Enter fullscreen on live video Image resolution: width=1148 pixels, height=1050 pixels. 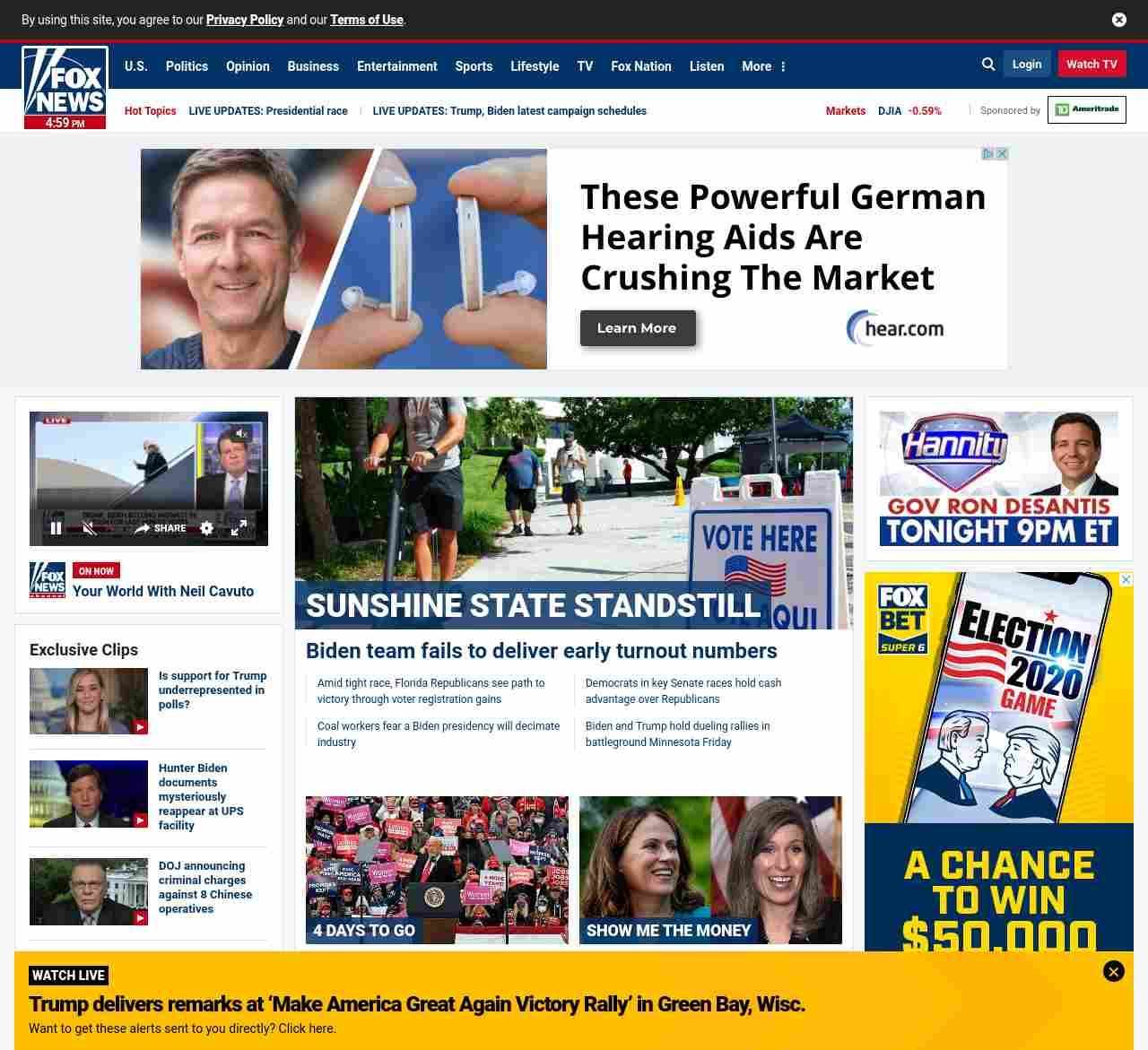(239, 528)
